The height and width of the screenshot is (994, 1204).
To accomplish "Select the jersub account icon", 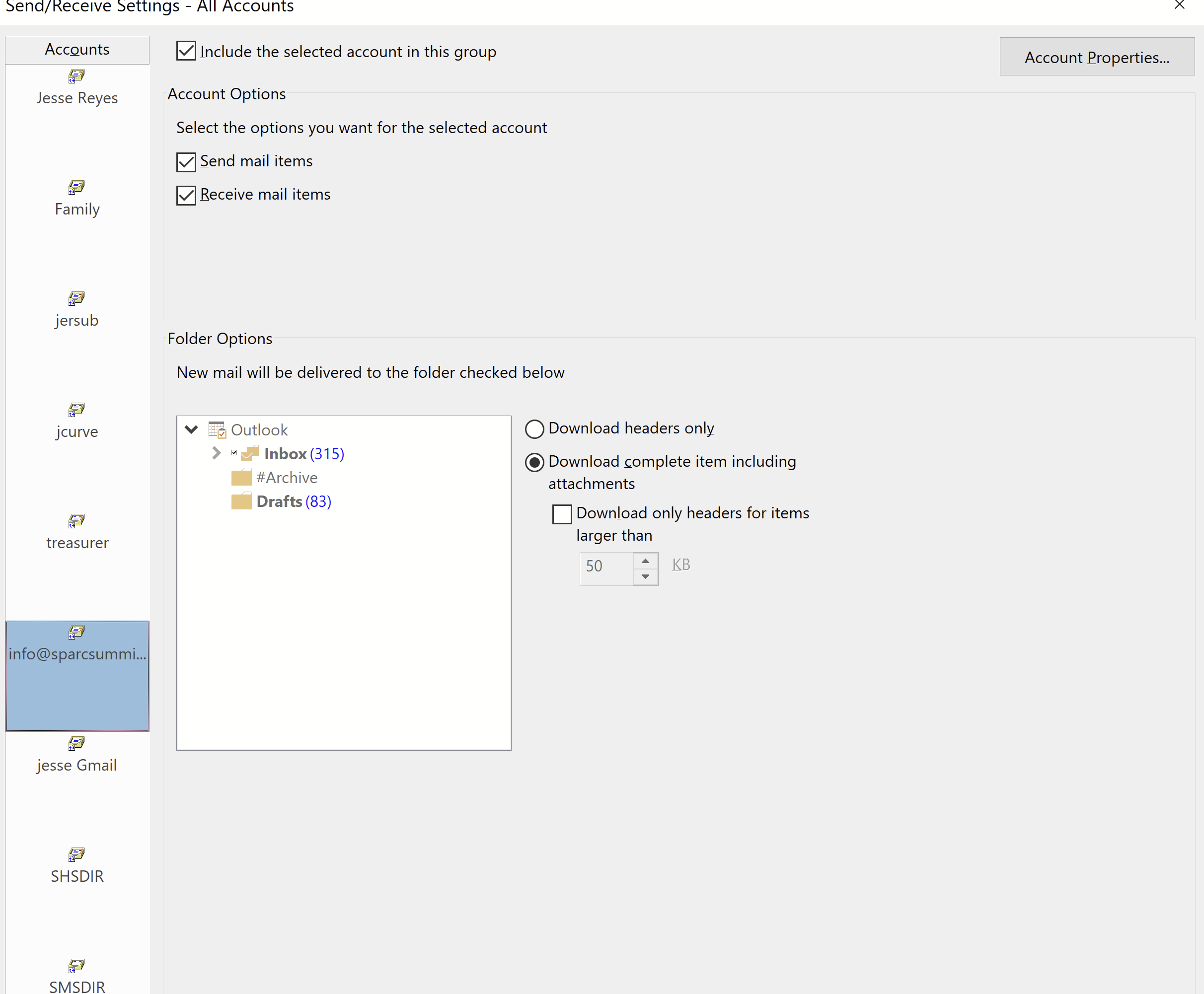I will point(77,298).
